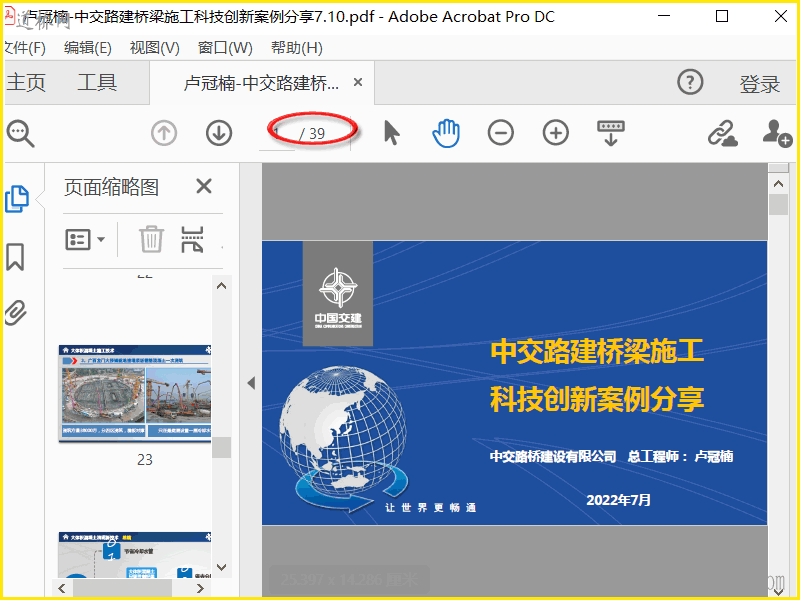Click document scroll up arrow
This screenshot has width=800, height=600.
[779, 184]
